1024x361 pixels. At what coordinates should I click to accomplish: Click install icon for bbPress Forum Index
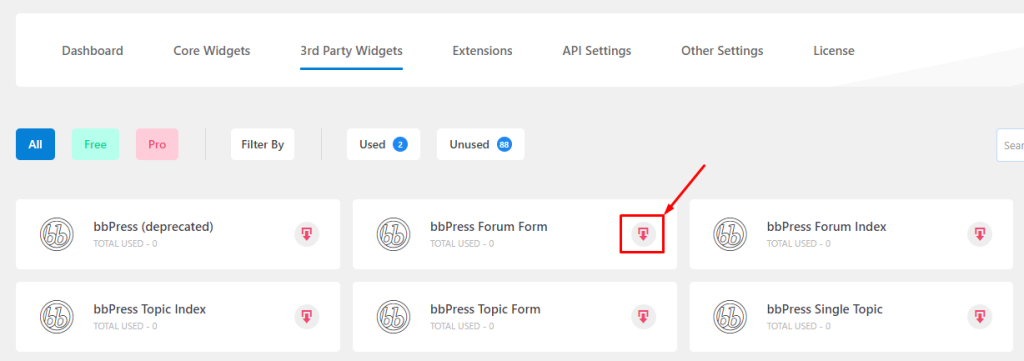pos(980,234)
